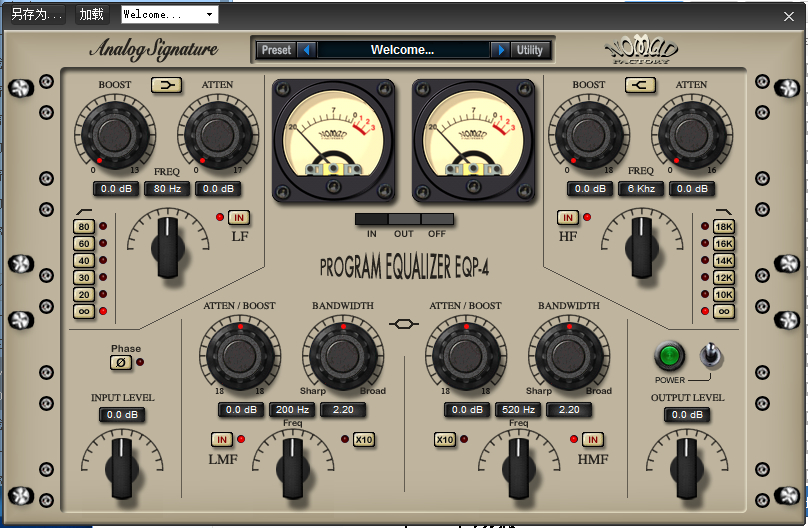
Task: Open the Welcome preset dropdown in the title bar
Action: [x=170, y=14]
